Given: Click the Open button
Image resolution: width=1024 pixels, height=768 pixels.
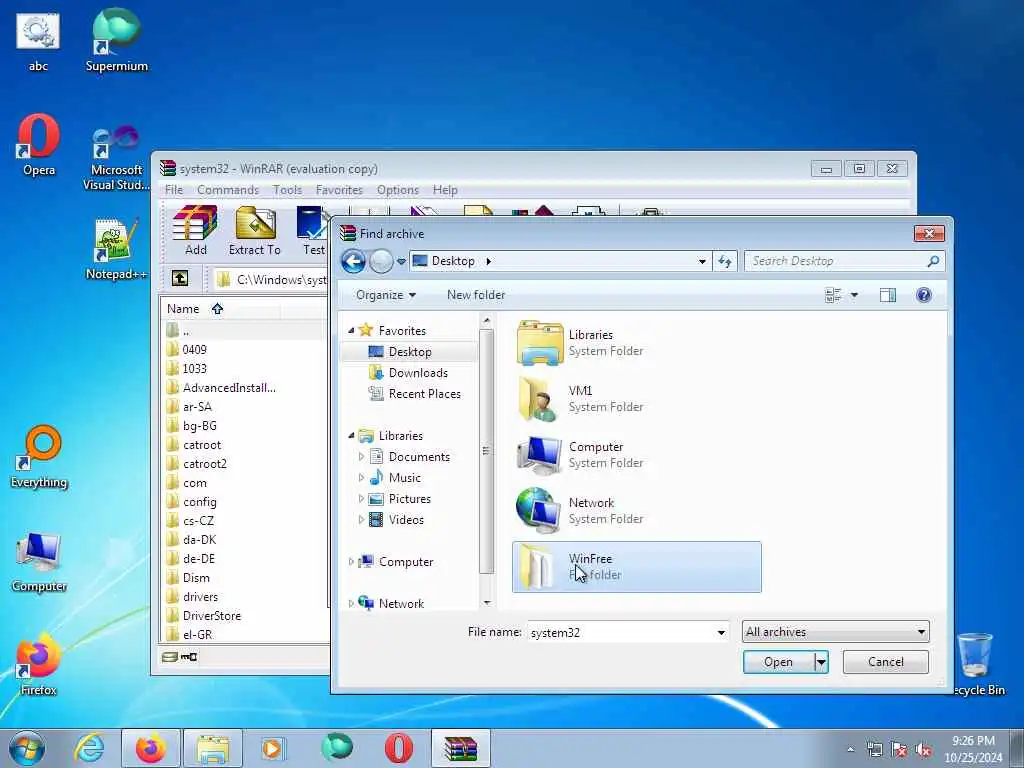Looking at the screenshot, I should [778, 662].
